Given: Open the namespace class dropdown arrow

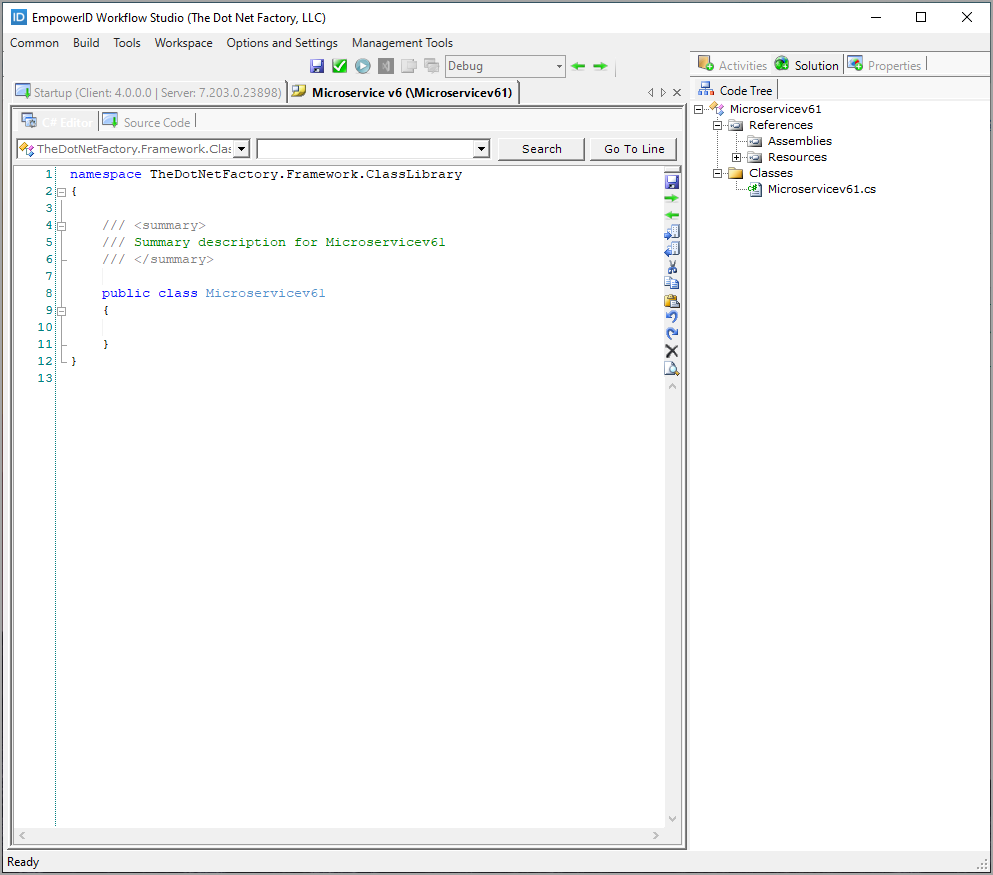Looking at the screenshot, I should click(x=241, y=149).
